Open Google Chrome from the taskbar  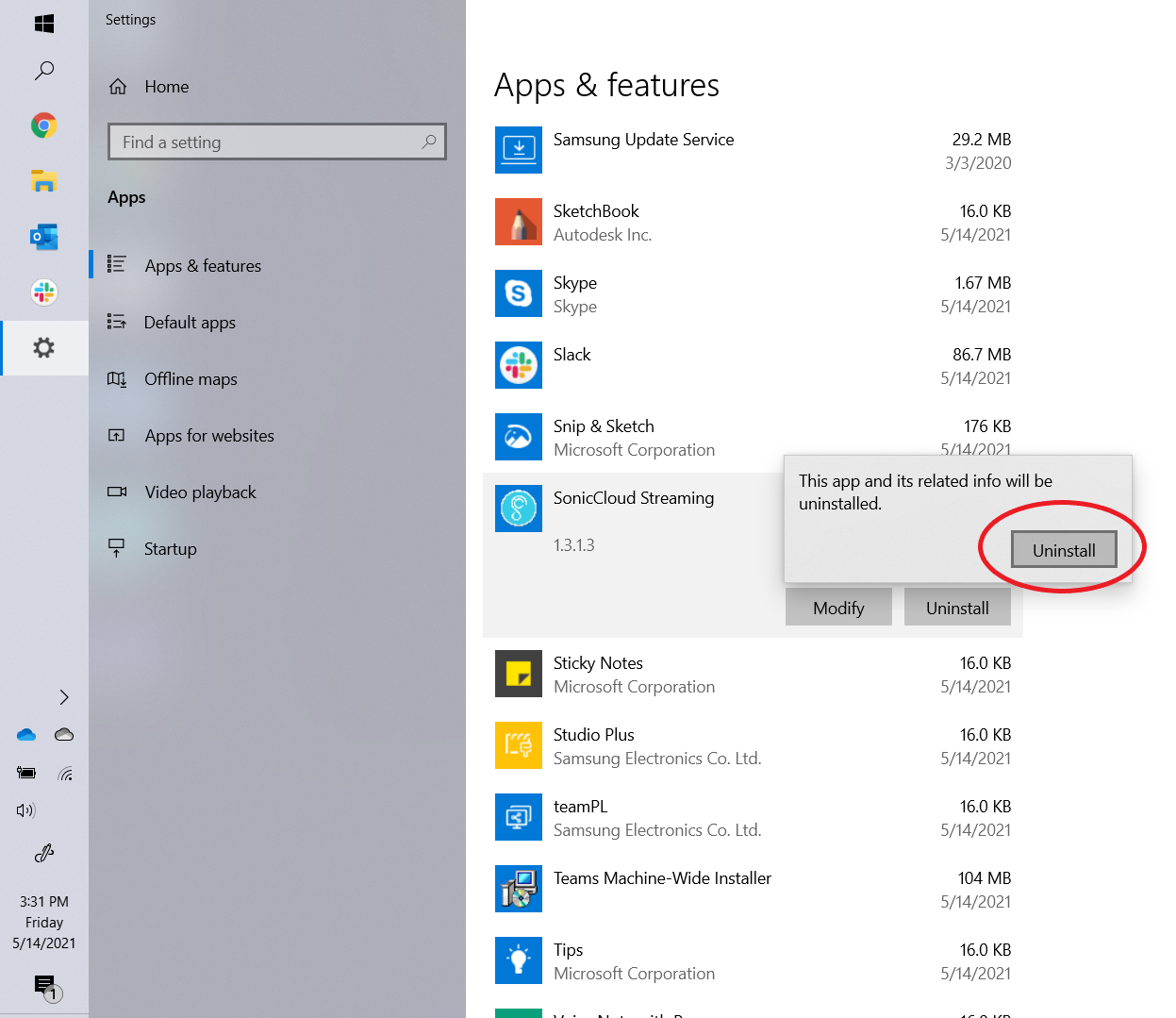pyautogui.click(x=43, y=125)
